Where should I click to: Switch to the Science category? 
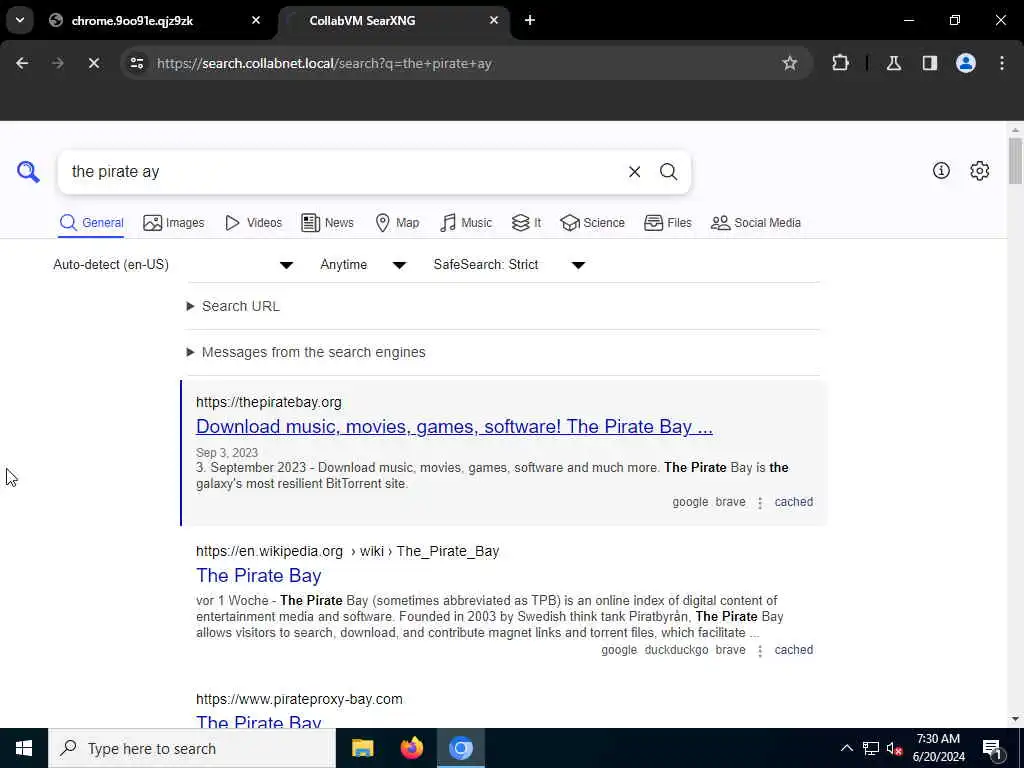pyautogui.click(x=592, y=223)
